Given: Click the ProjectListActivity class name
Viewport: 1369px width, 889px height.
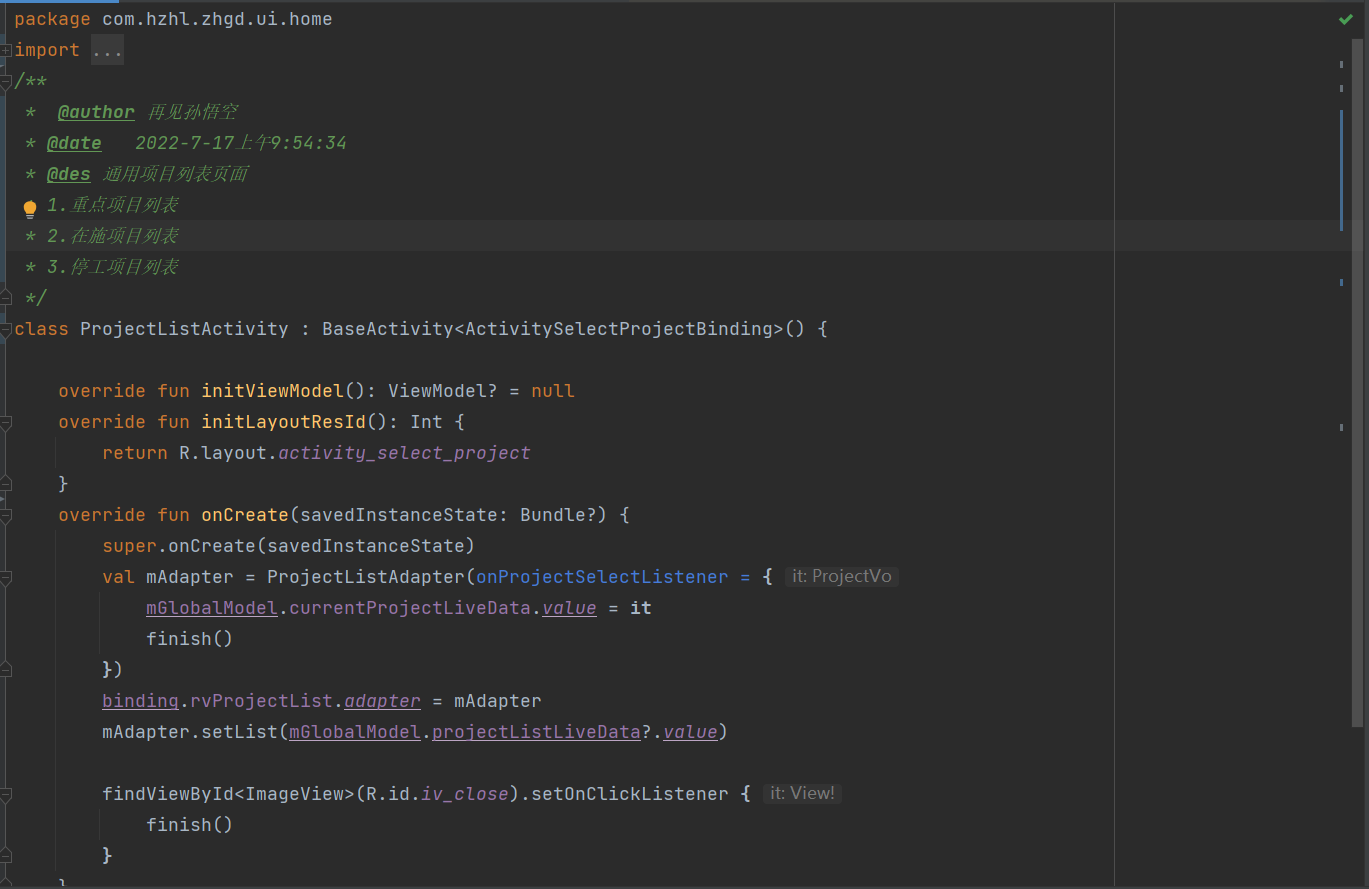Looking at the screenshot, I should point(184,329).
